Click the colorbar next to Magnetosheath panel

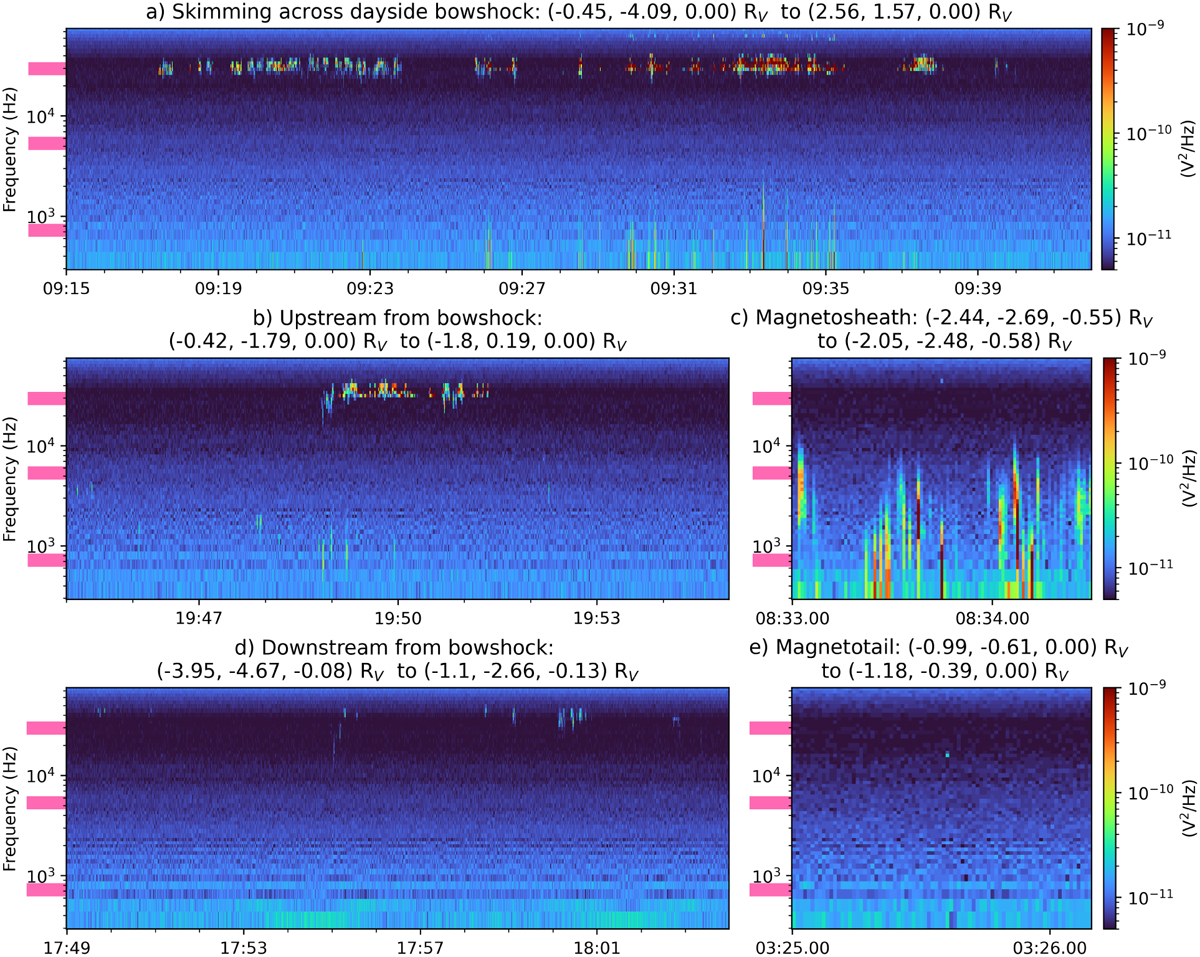1108,478
